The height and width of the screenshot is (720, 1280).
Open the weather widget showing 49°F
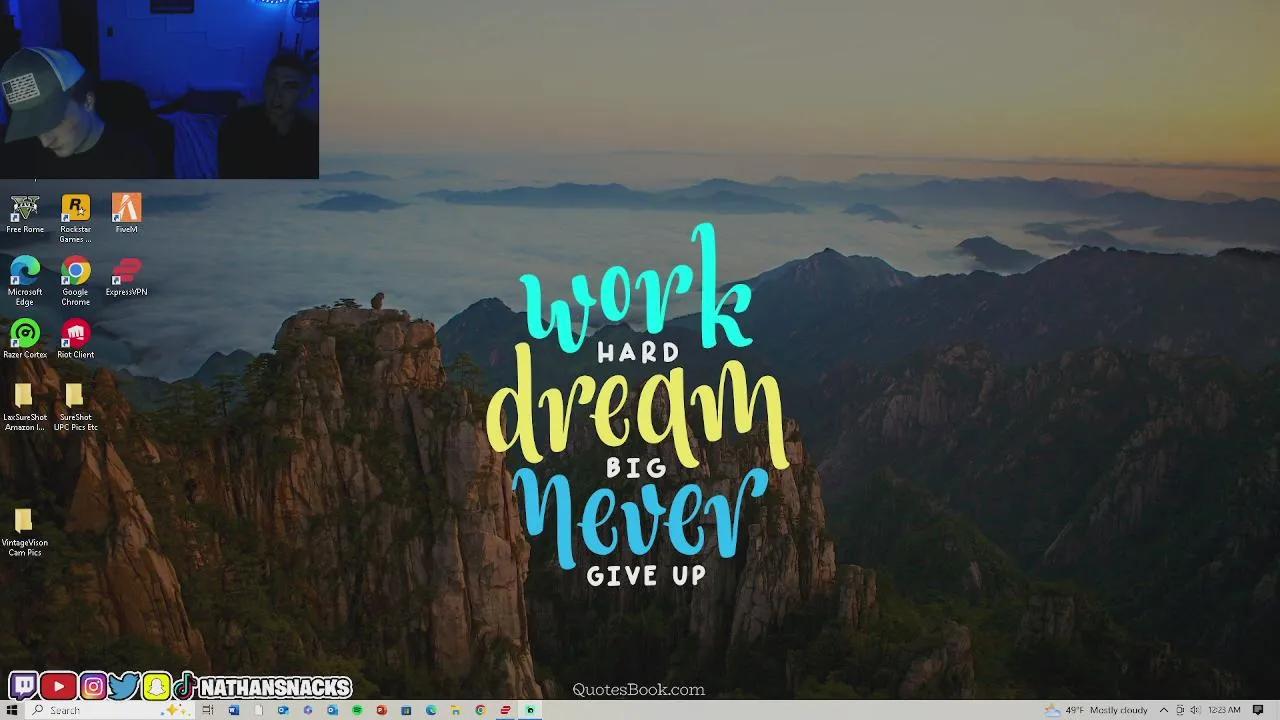(x=1096, y=710)
